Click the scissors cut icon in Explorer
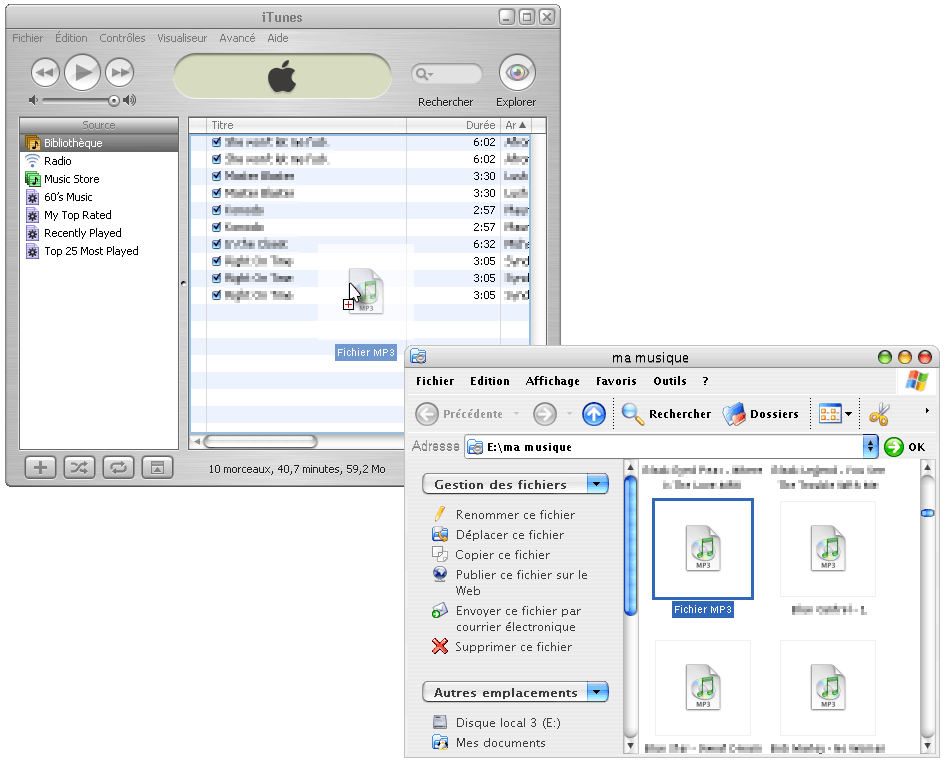The image size is (949, 762). click(x=879, y=415)
